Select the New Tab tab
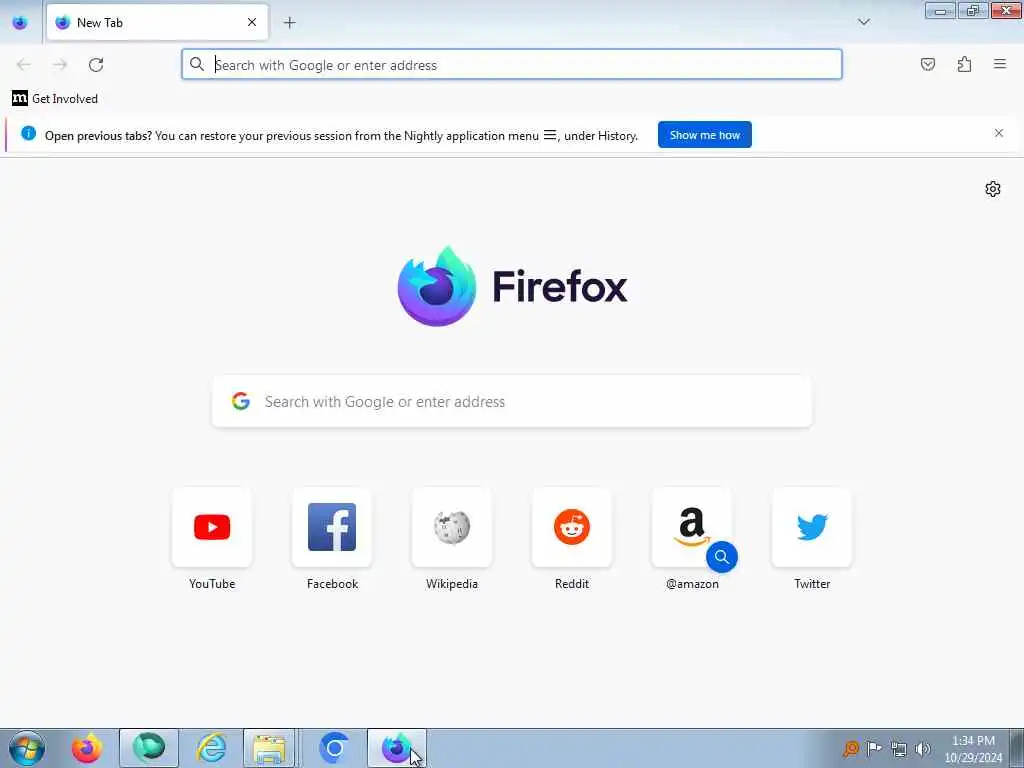The image size is (1024, 768). (x=157, y=23)
